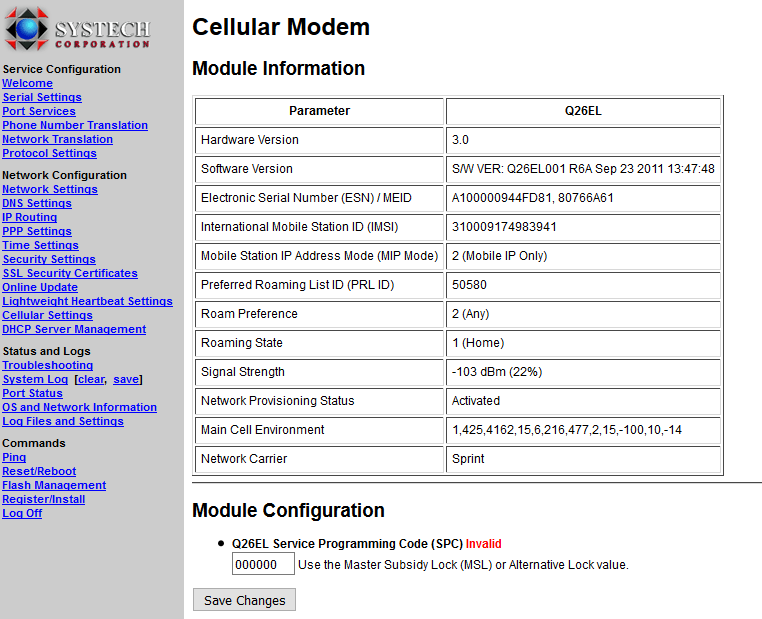
Task: Go to Flash Management
Action: coord(54,485)
